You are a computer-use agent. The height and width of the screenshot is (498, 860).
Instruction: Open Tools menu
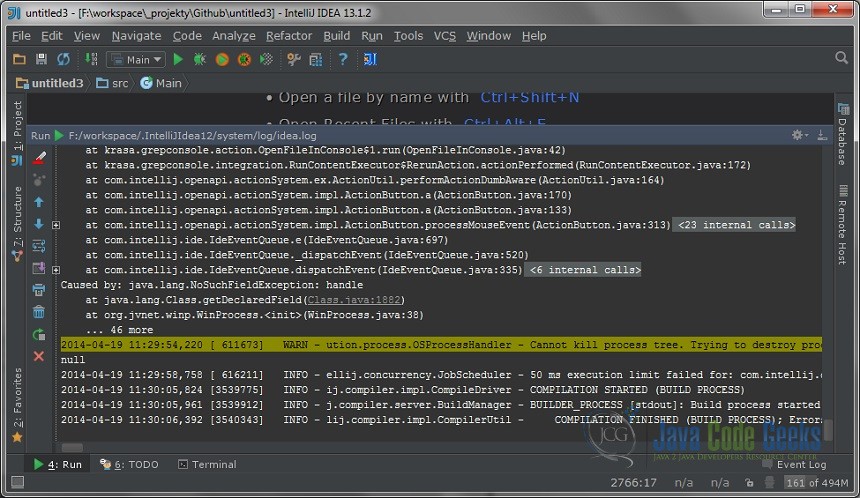(x=408, y=36)
